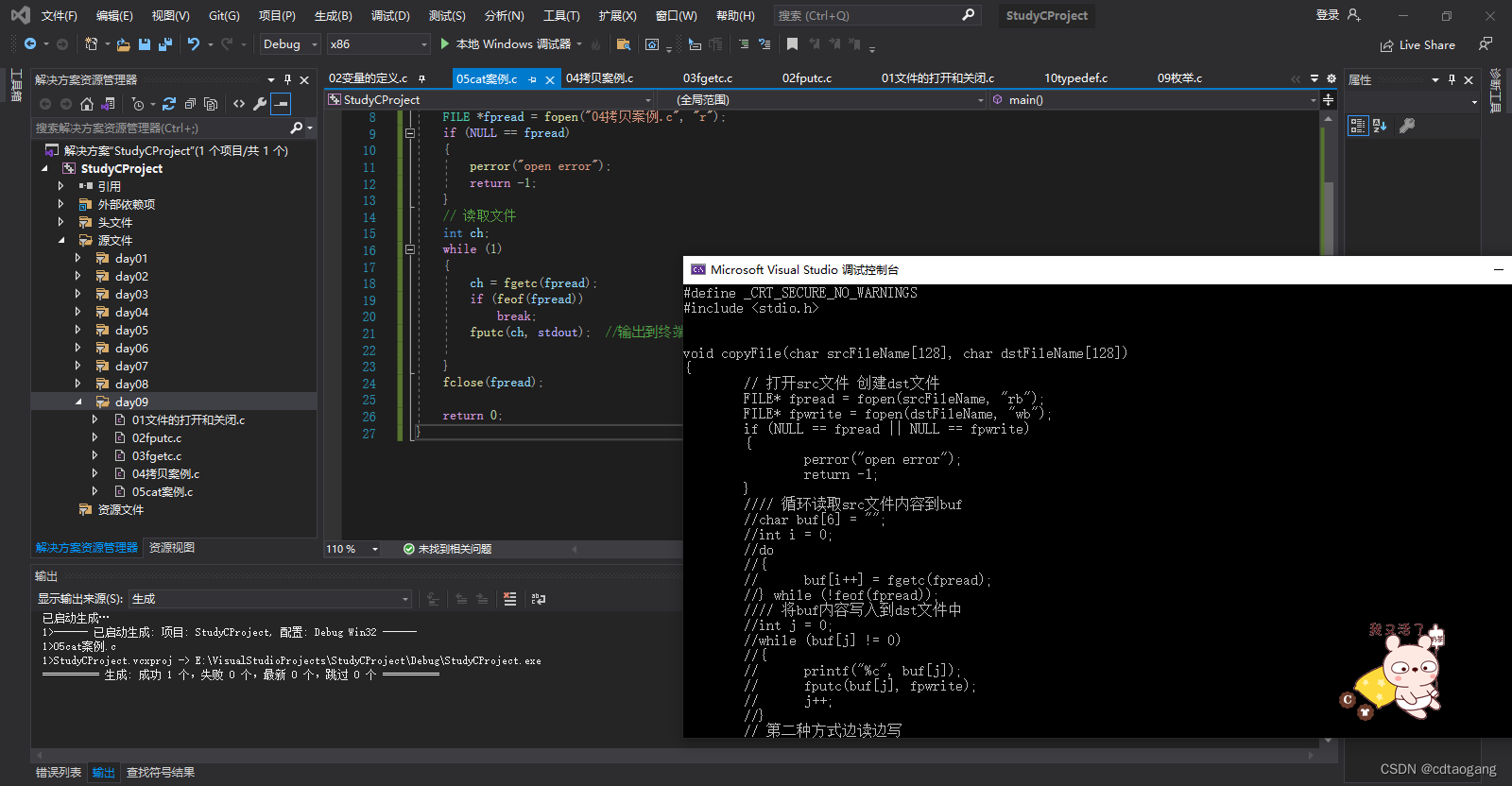Open the 110 % zoom level dropdown
The width and height of the screenshot is (1512, 786).
(x=352, y=549)
